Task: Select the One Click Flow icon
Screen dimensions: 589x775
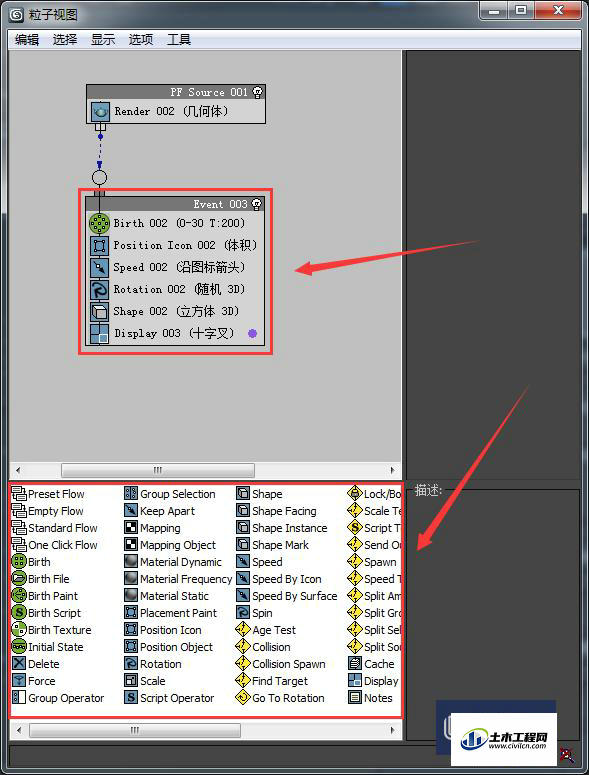Action: click(19, 545)
